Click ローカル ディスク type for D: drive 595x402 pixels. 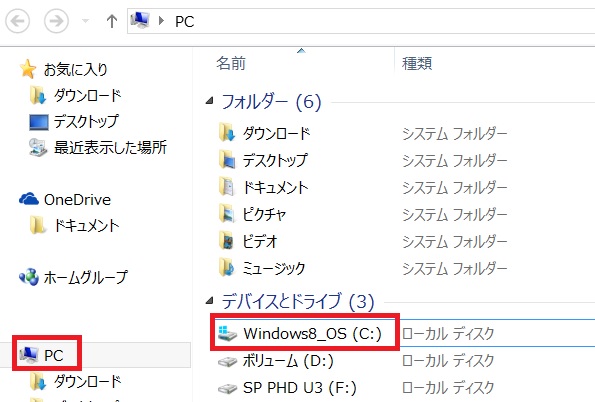coord(448,361)
